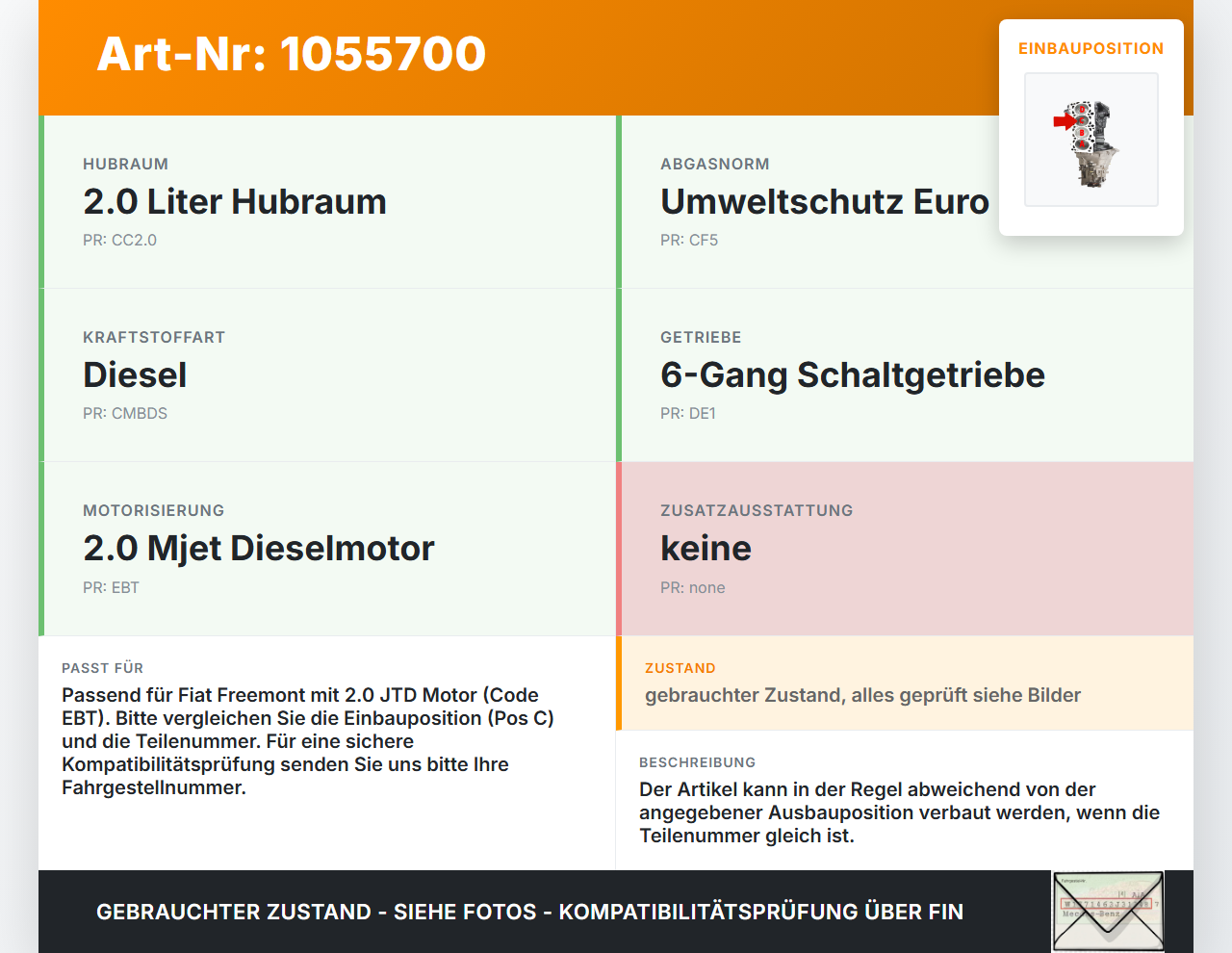The width and height of the screenshot is (1232, 953).
Task: Click the Beschreibung description text
Action: [x=900, y=812]
